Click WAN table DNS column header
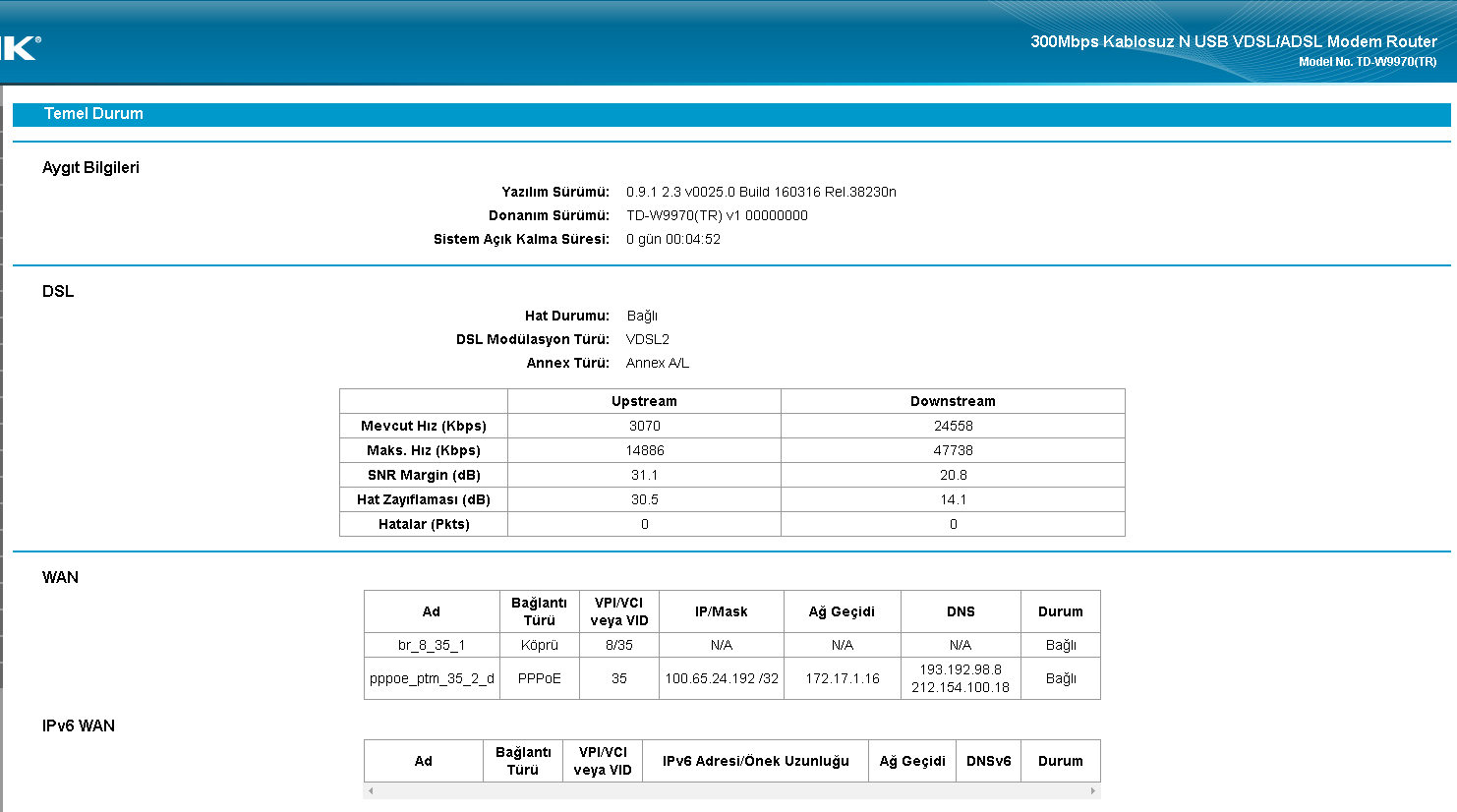 coord(961,611)
